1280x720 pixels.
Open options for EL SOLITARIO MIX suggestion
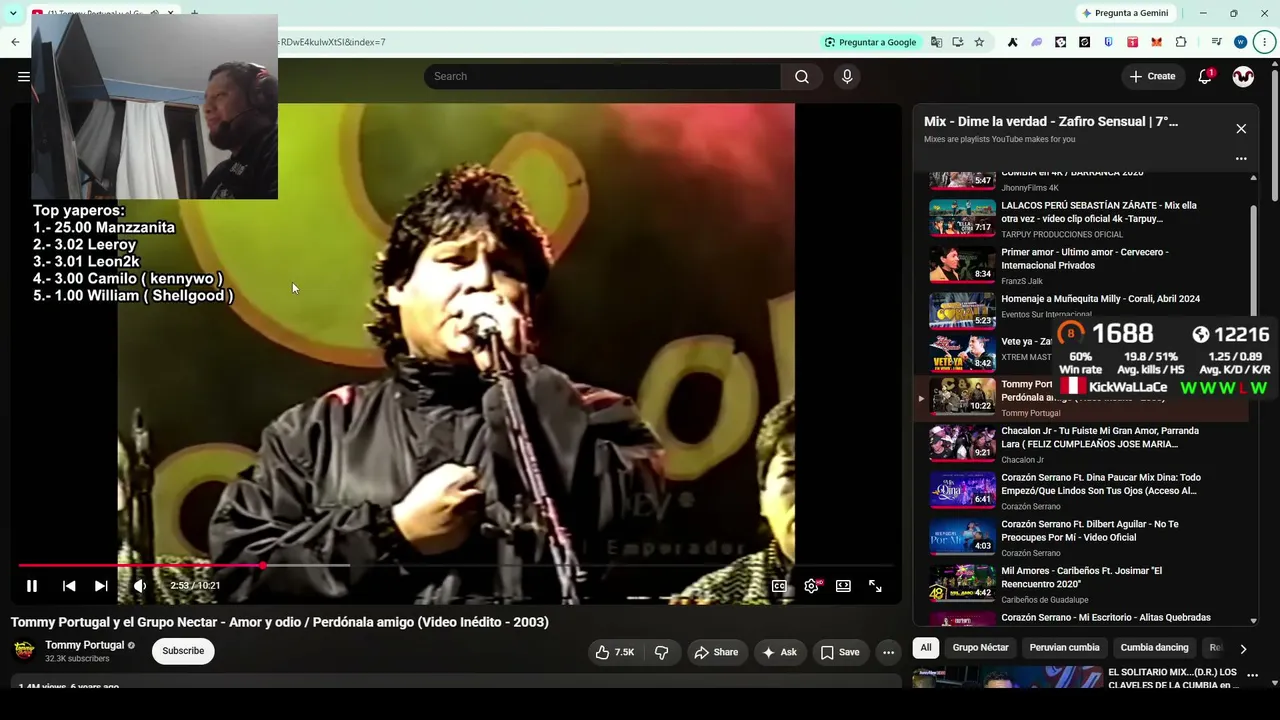(1252, 676)
